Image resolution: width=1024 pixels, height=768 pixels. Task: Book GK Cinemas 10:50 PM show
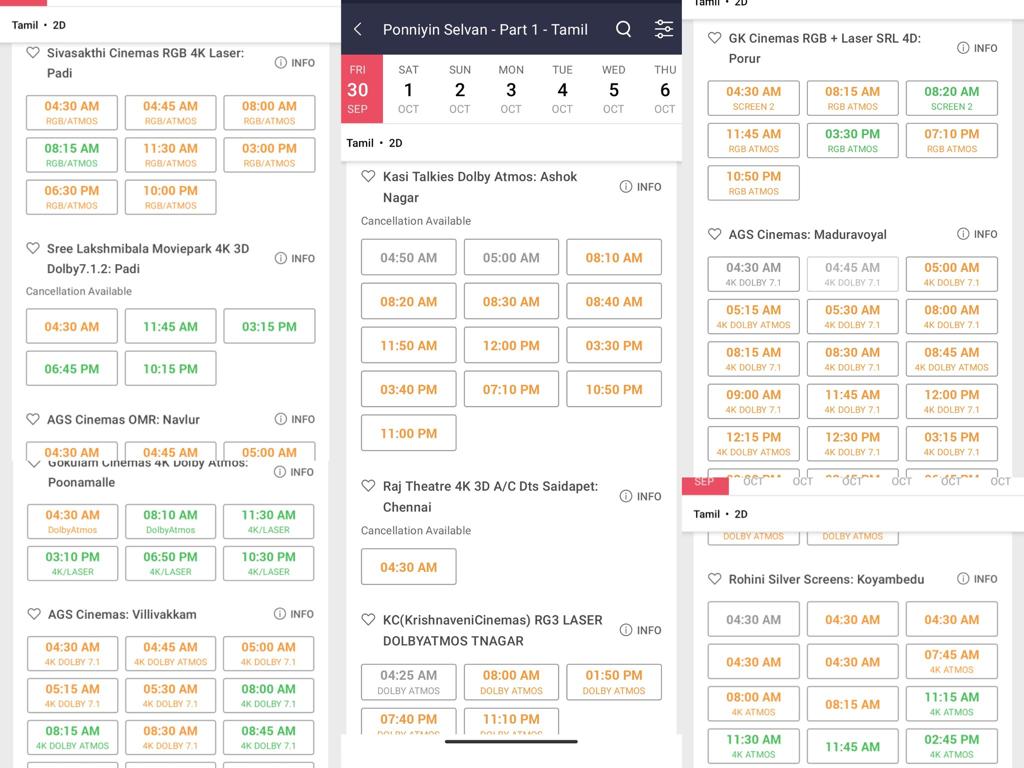754,182
